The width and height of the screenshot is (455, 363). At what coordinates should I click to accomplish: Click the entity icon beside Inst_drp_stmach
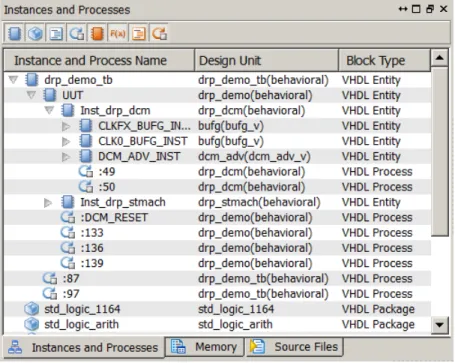[68, 202]
